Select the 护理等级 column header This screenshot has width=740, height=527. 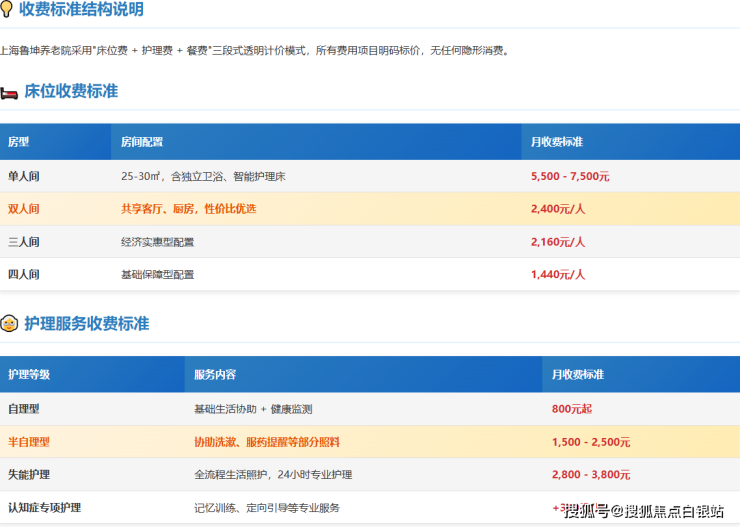(29, 375)
